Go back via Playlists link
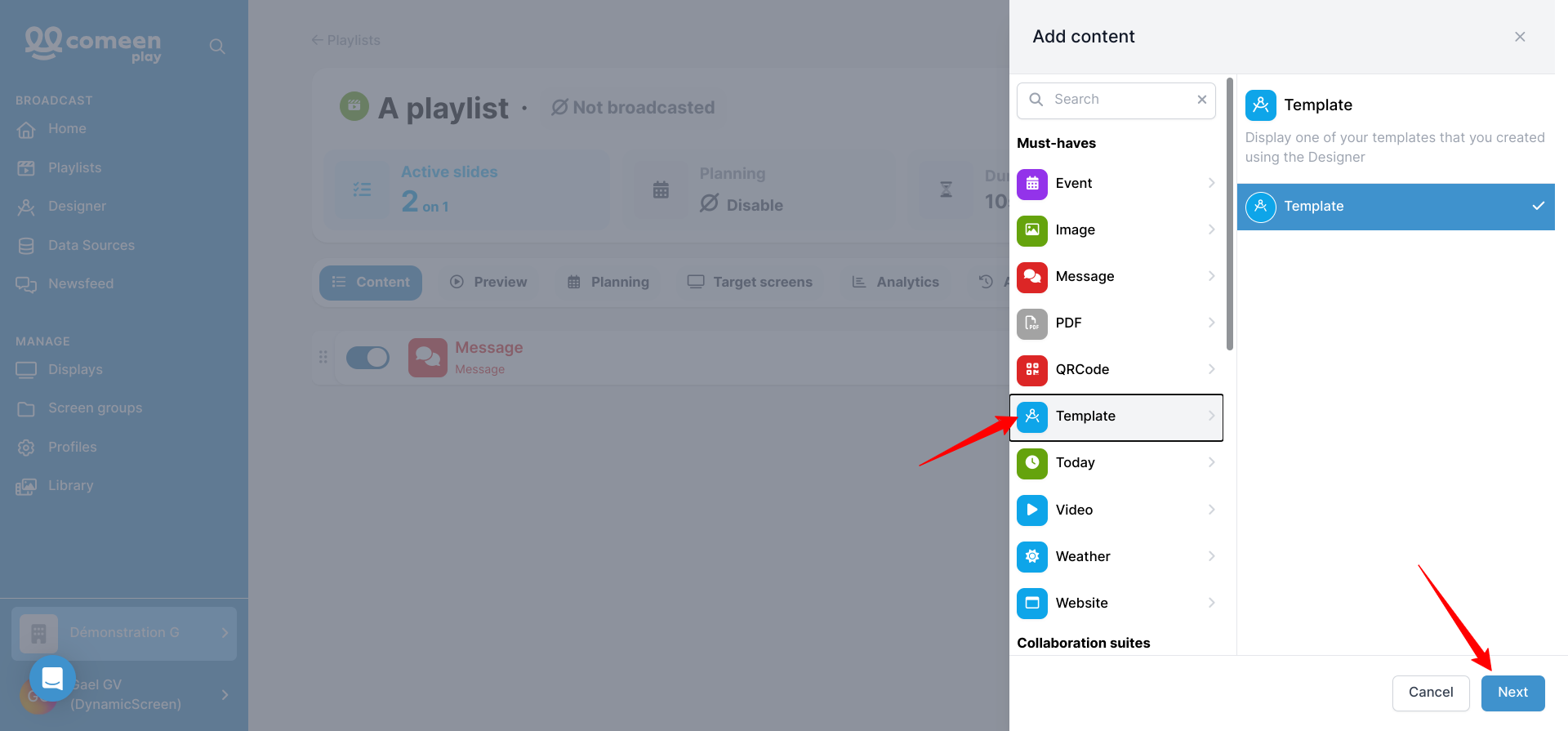This screenshot has height=731, width=1568. 346,41
